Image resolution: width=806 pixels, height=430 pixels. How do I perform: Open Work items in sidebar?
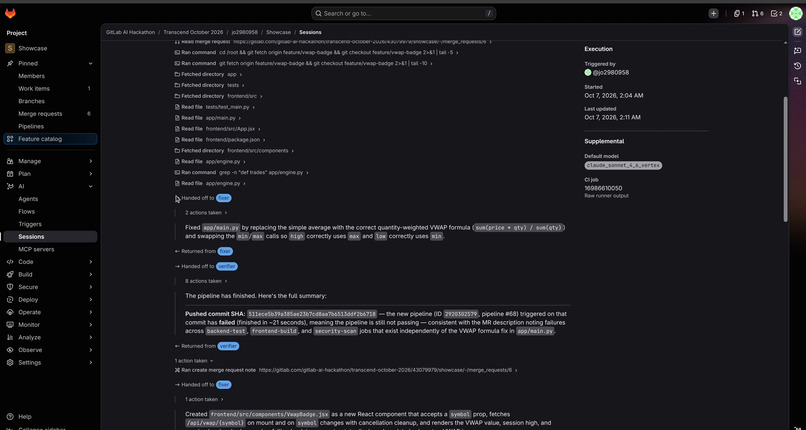coord(34,89)
